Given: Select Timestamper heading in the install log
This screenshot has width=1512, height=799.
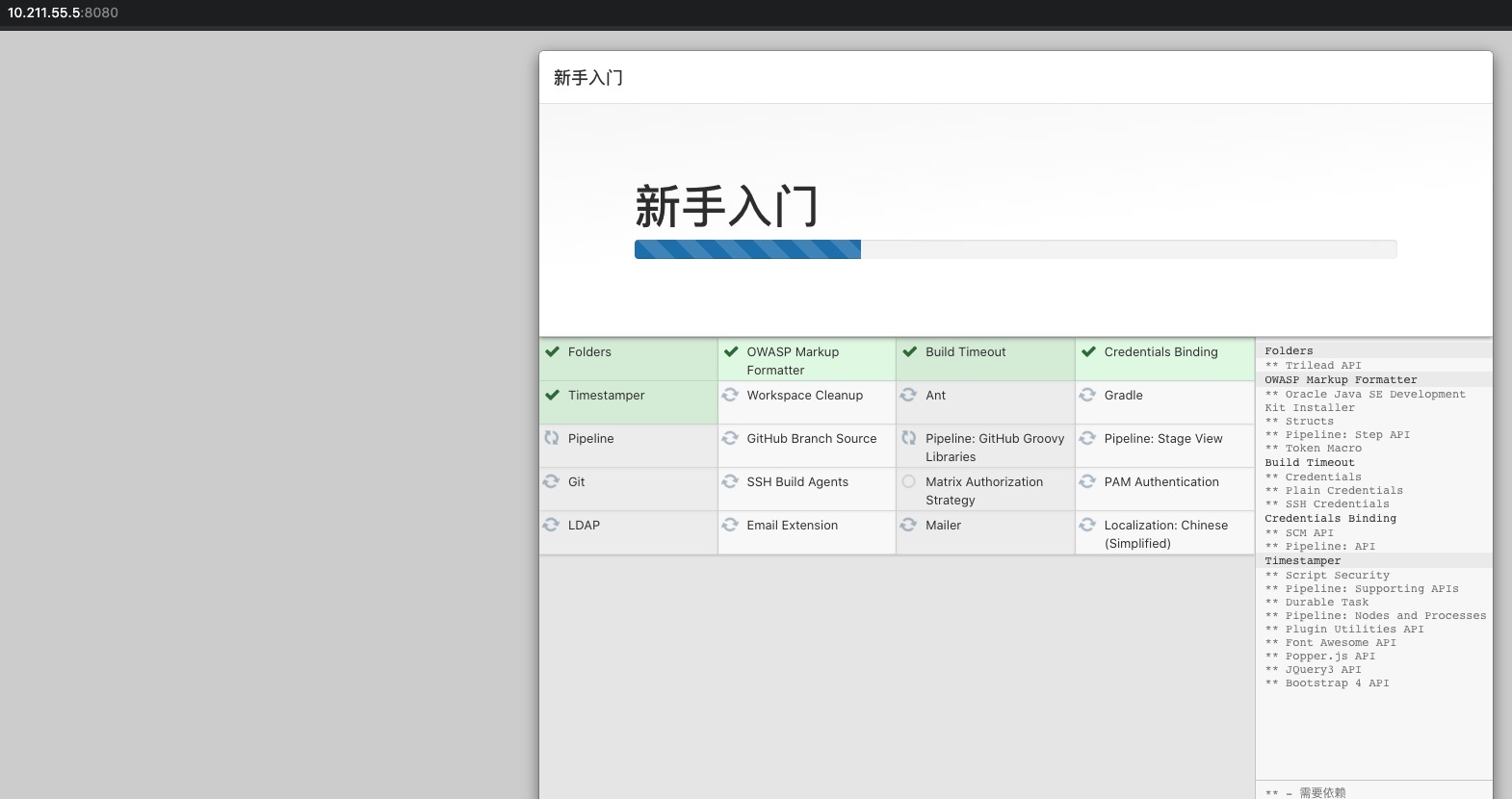Looking at the screenshot, I should tap(1302, 561).
